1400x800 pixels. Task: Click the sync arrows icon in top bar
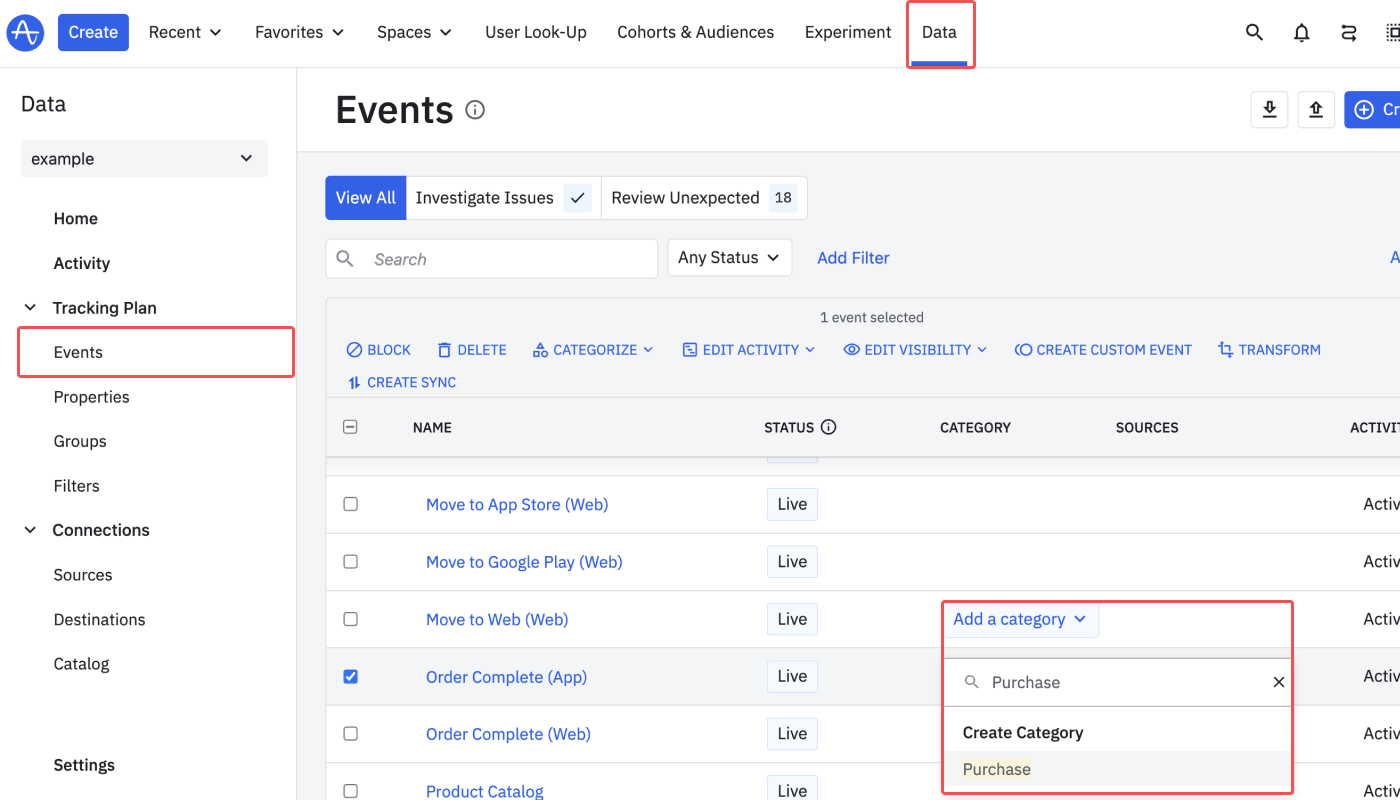pos(1349,32)
